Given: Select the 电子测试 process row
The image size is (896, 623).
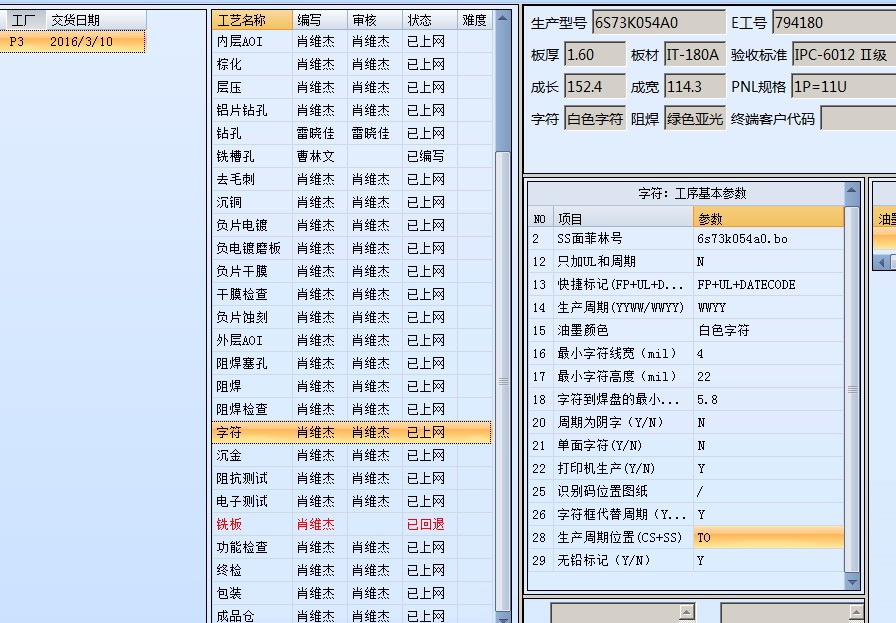Looking at the screenshot, I should pos(351,501).
